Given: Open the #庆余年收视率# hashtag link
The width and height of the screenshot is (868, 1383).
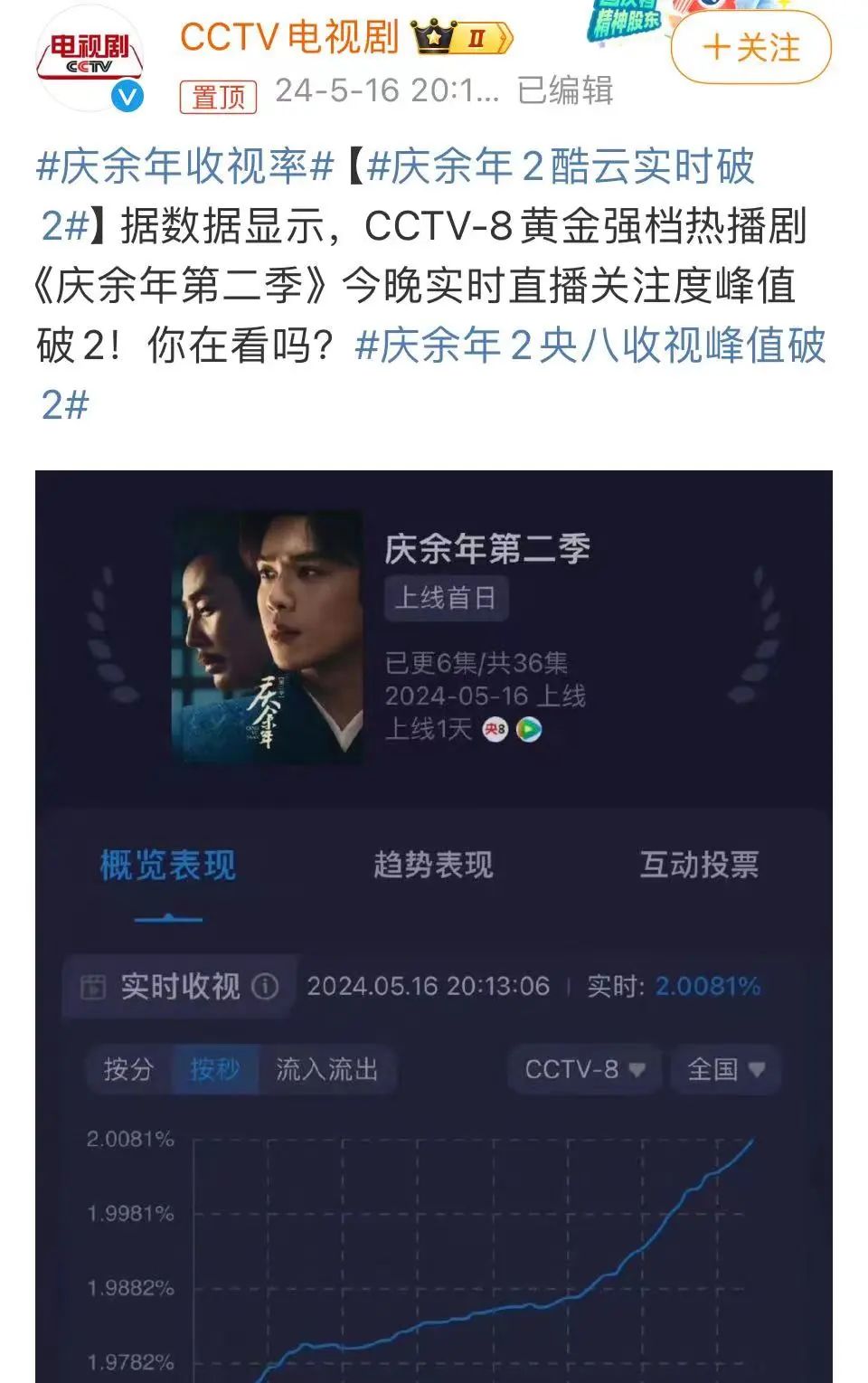Looking at the screenshot, I should coord(184,166).
